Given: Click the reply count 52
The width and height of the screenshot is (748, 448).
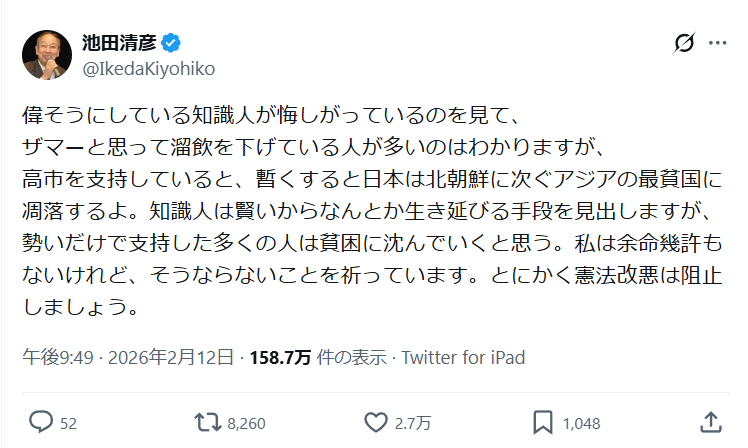Looking at the screenshot, I should [x=68, y=423].
